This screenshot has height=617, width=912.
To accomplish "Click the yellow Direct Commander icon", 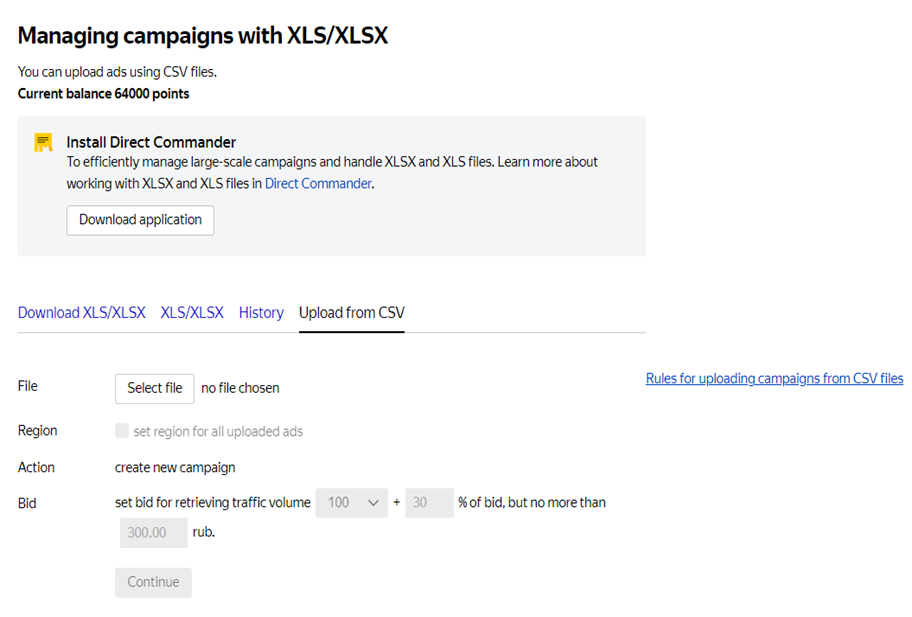I will coord(43,142).
